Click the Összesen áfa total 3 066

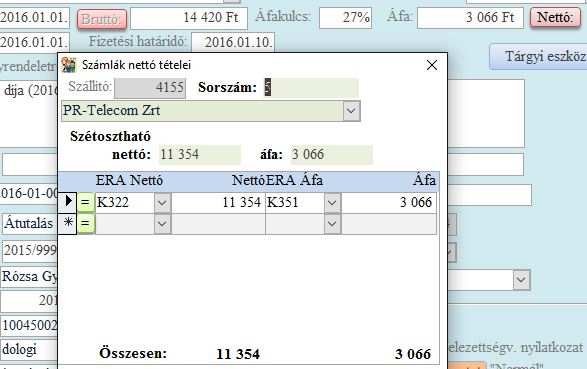click(x=413, y=354)
